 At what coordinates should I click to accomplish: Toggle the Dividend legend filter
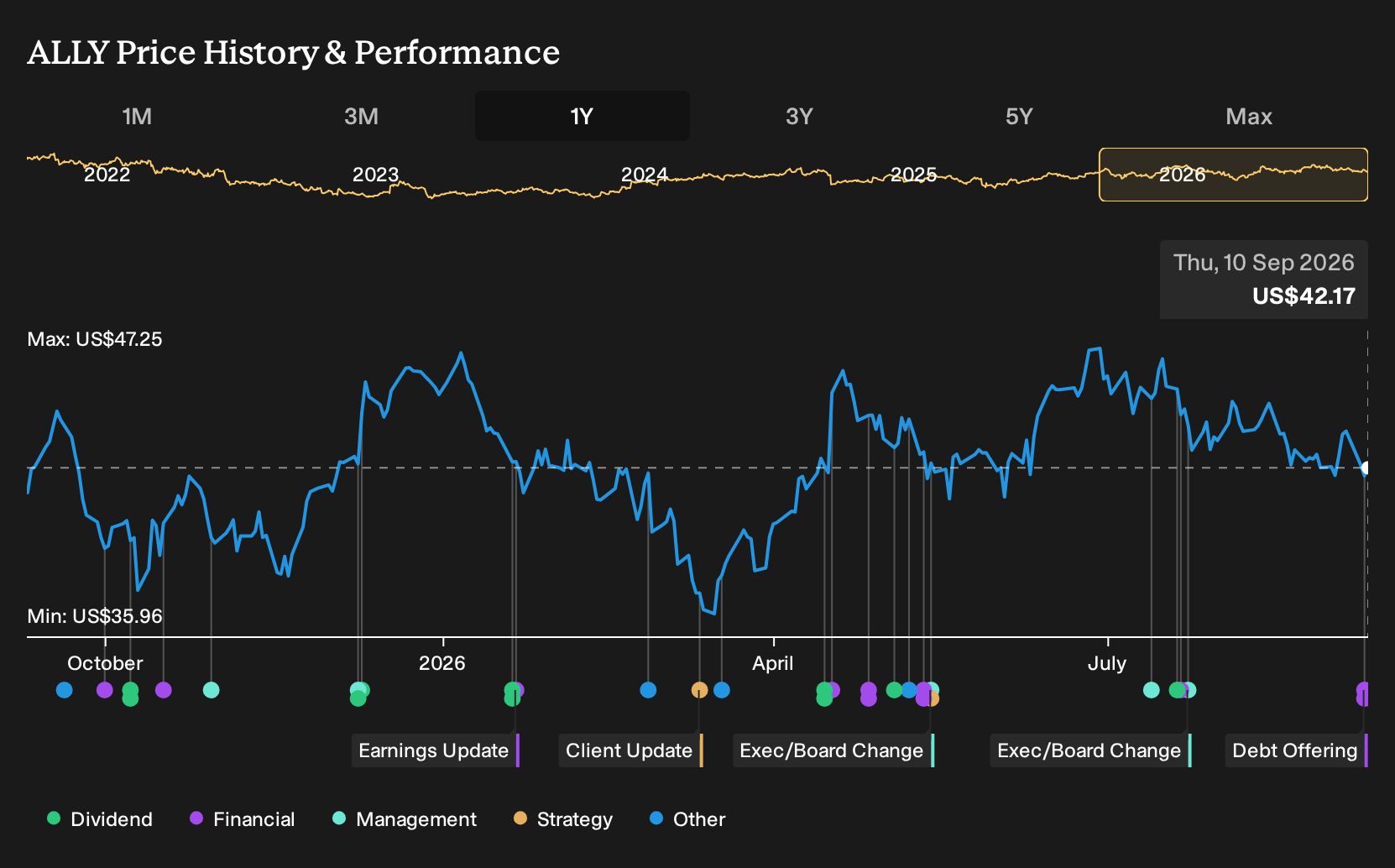tap(100, 819)
